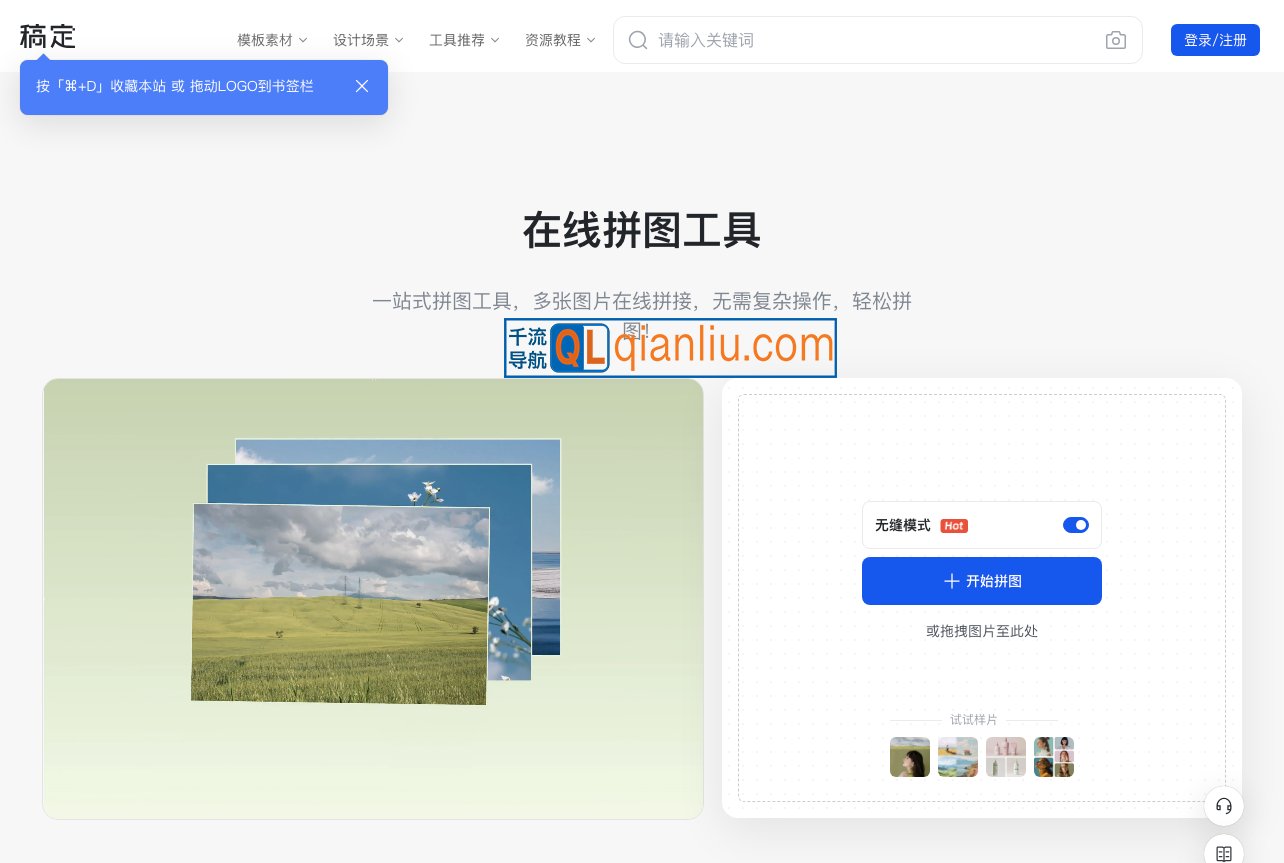Click the plus icon inside 开始拼图 button

point(953,581)
